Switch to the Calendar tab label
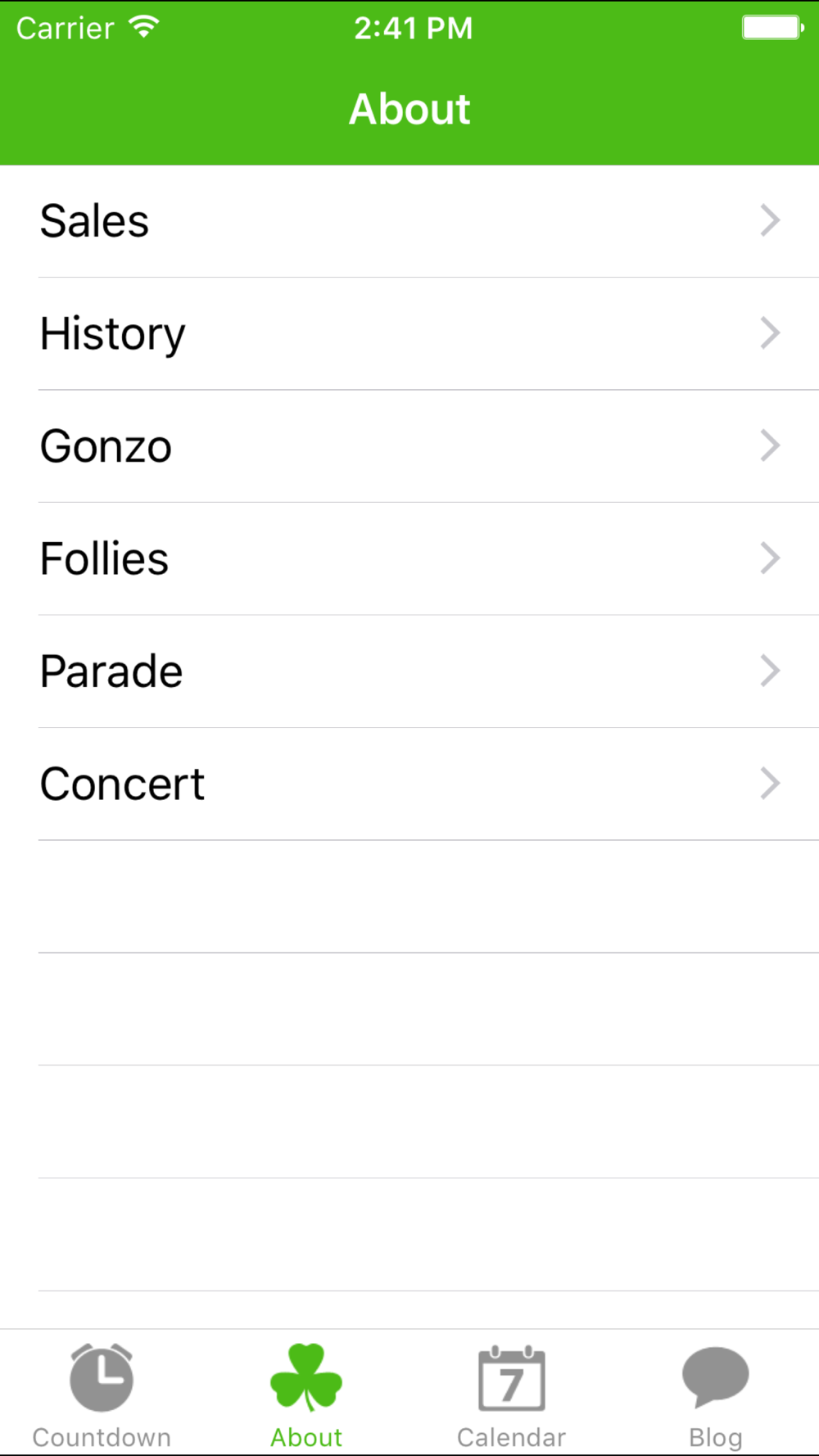819x1456 pixels. tap(511, 1437)
